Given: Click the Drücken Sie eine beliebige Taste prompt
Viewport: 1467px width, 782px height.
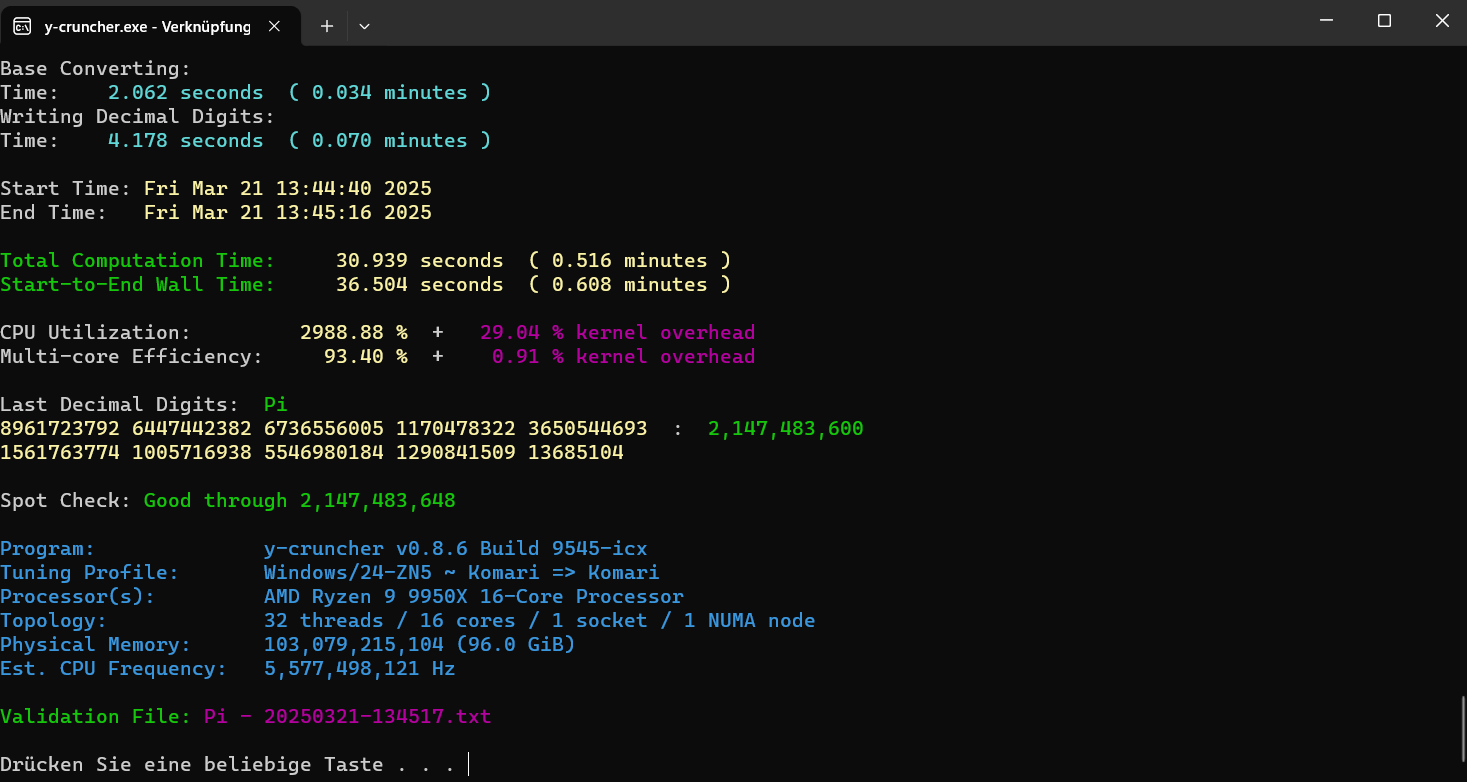Looking at the screenshot, I should point(227,765).
